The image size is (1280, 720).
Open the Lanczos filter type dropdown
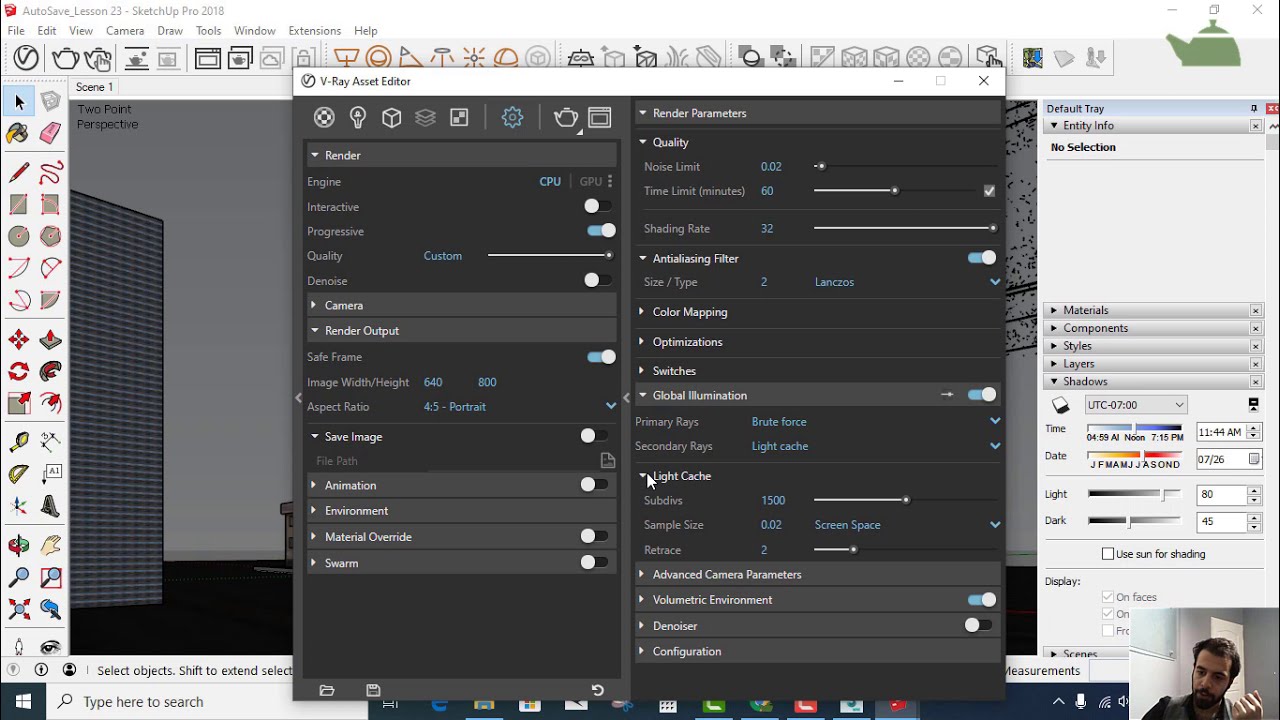coord(906,282)
